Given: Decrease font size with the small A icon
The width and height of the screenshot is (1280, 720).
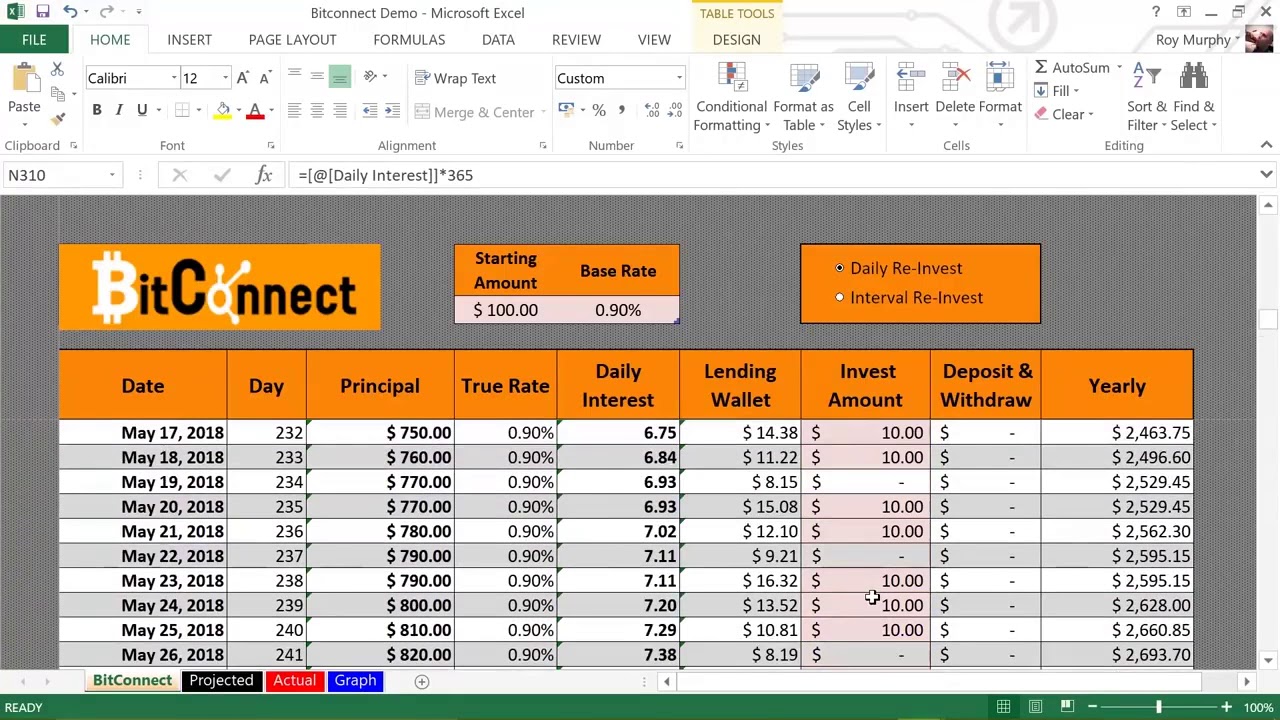Looking at the screenshot, I should tap(265, 78).
